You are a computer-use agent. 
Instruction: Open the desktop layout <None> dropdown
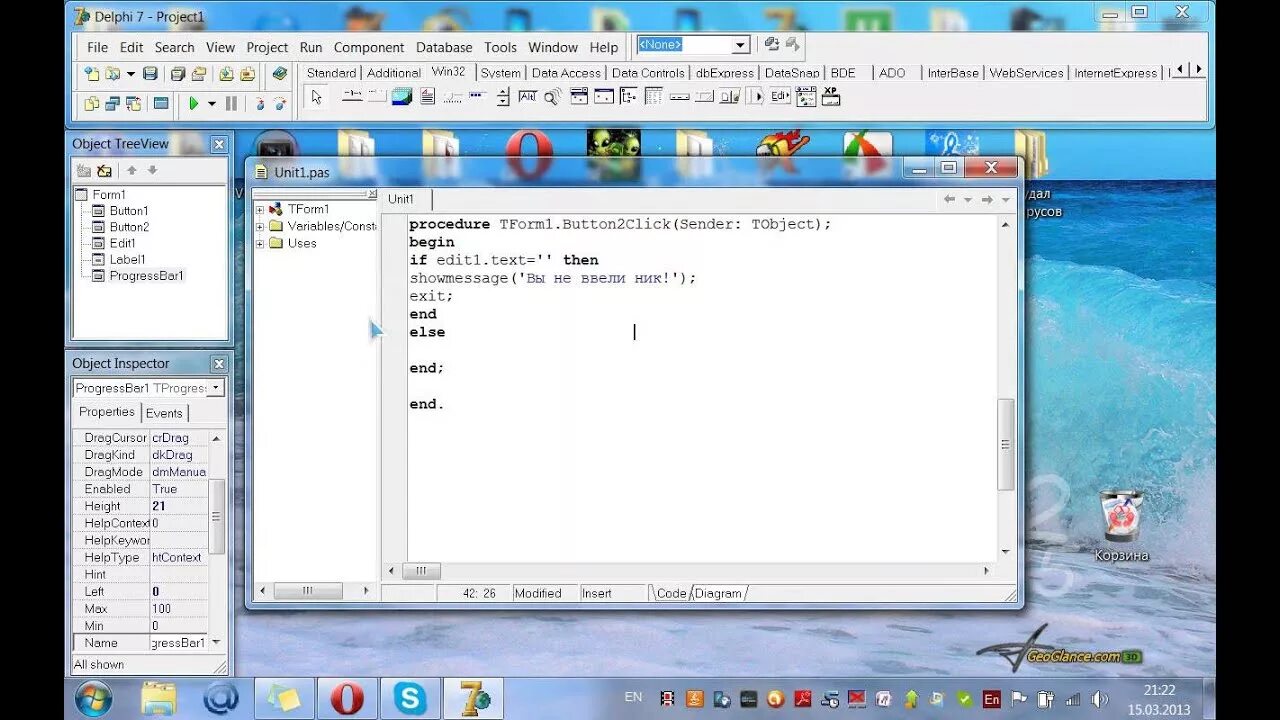tap(740, 45)
